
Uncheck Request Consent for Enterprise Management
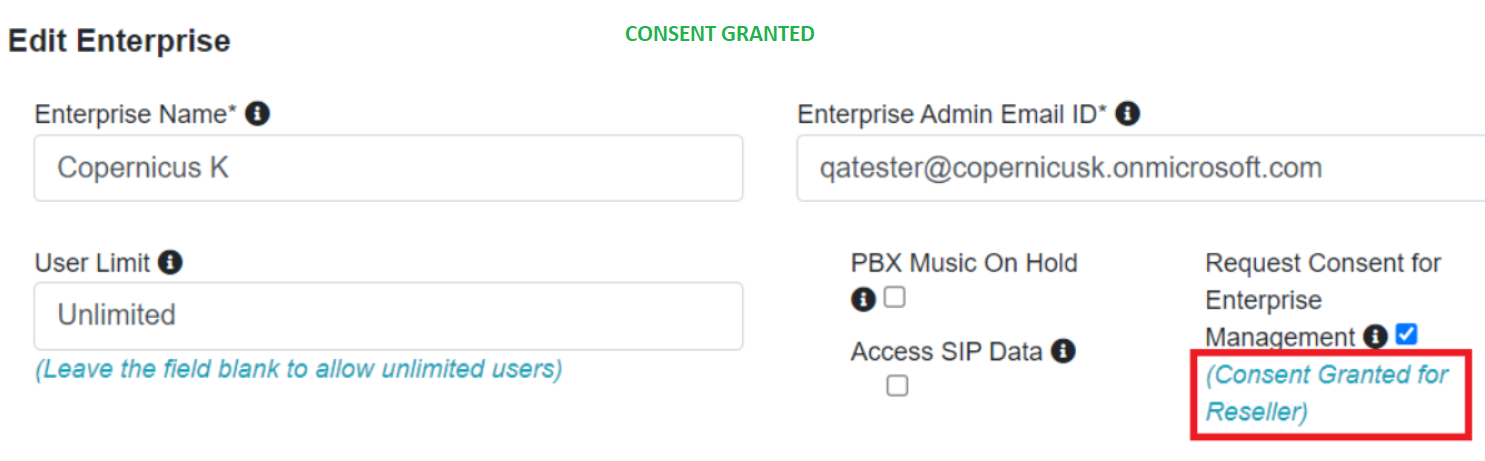1407,335
